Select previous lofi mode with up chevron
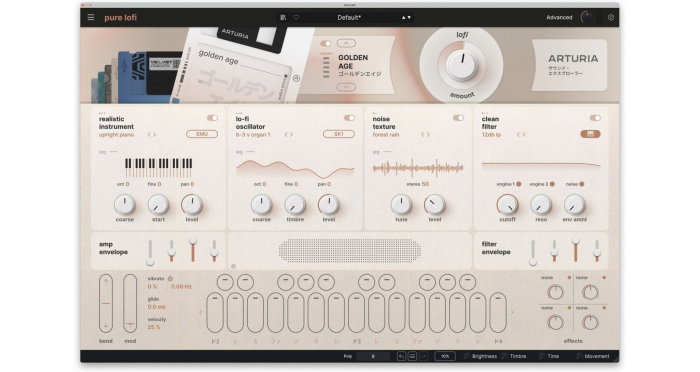Image resolution: width=700 pixels, height=372 pixels. (346, 43)
